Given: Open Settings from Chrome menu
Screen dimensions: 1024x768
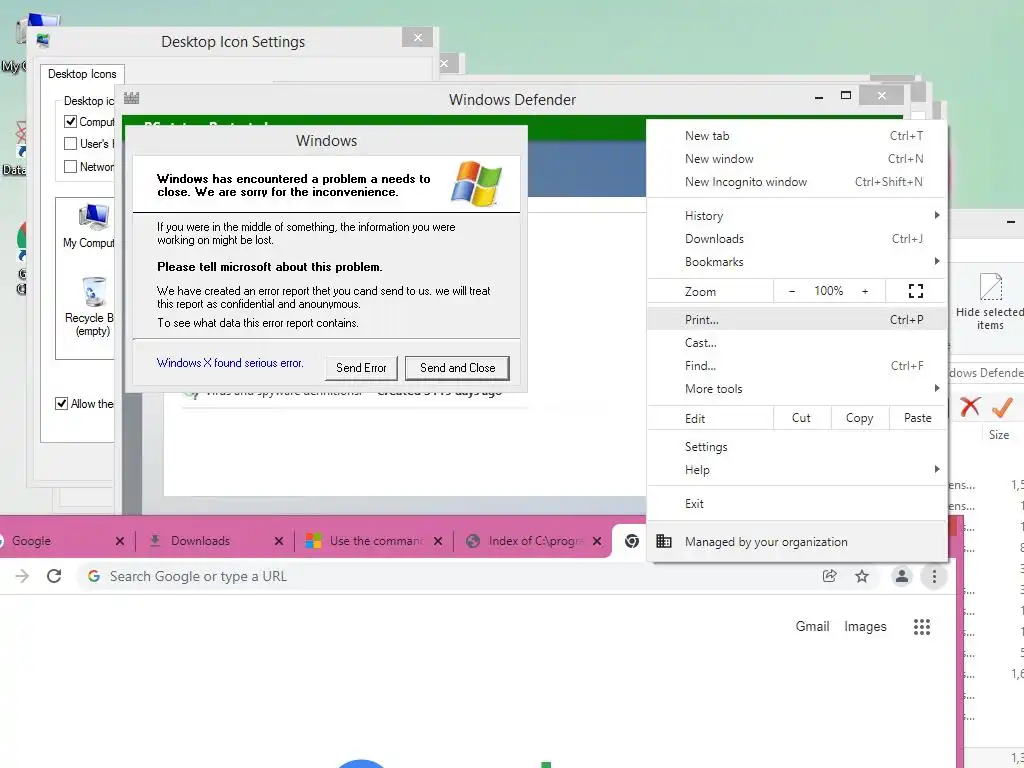Looking at the screenshot, I should click(797, 447).
